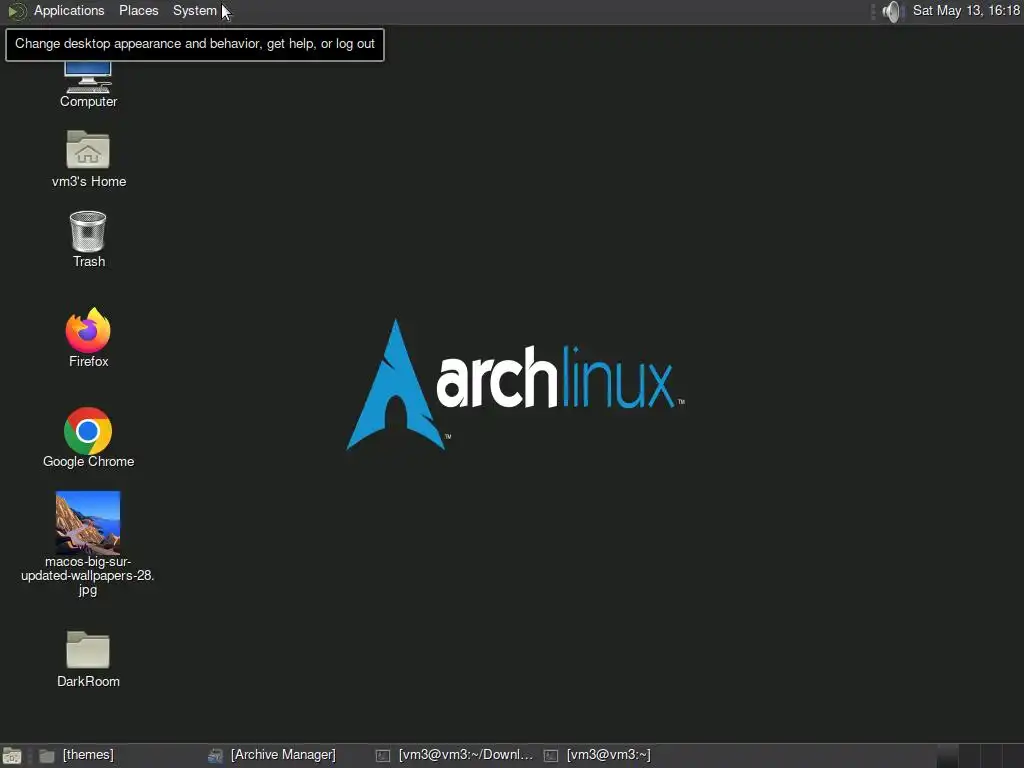Select the Google Chrome desktop launcher
1024x768 pixels.
[88, 430]
